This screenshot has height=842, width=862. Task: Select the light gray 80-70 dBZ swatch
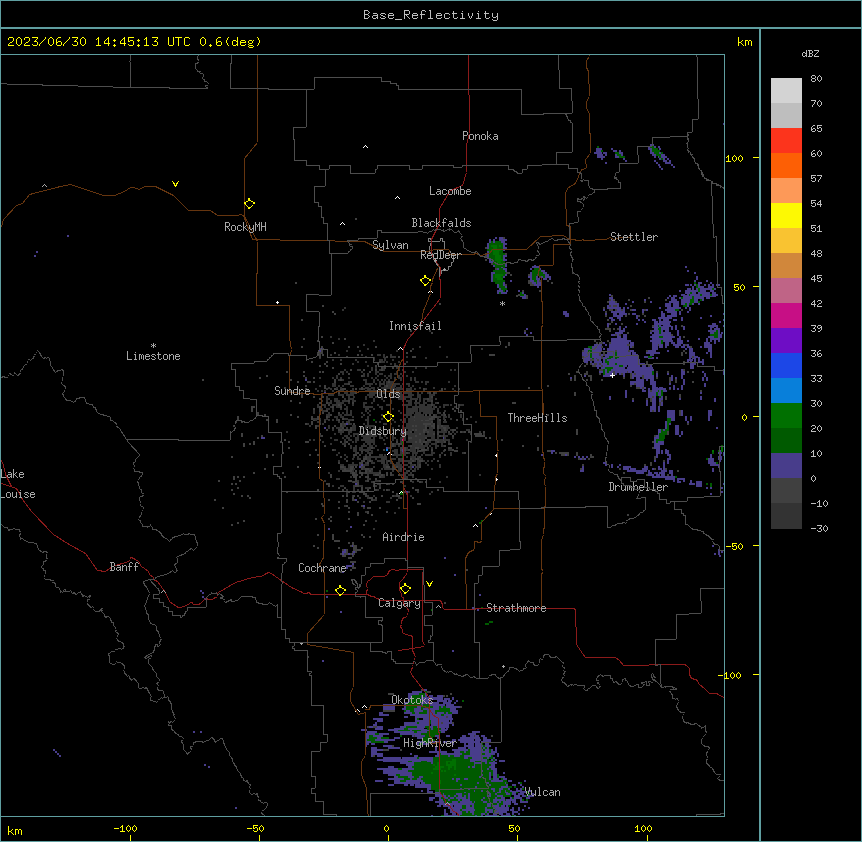tap(786, 91)
